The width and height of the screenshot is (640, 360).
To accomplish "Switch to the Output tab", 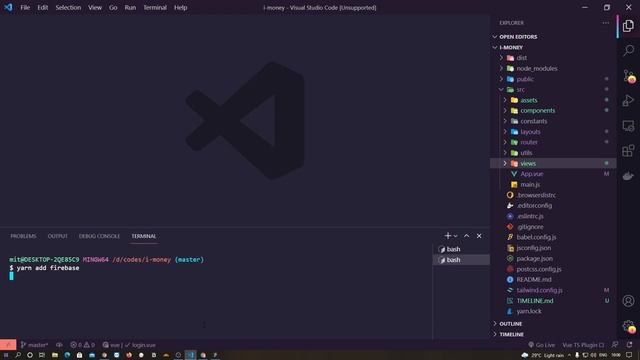I will pyautogui.click(x=58, y=236).
